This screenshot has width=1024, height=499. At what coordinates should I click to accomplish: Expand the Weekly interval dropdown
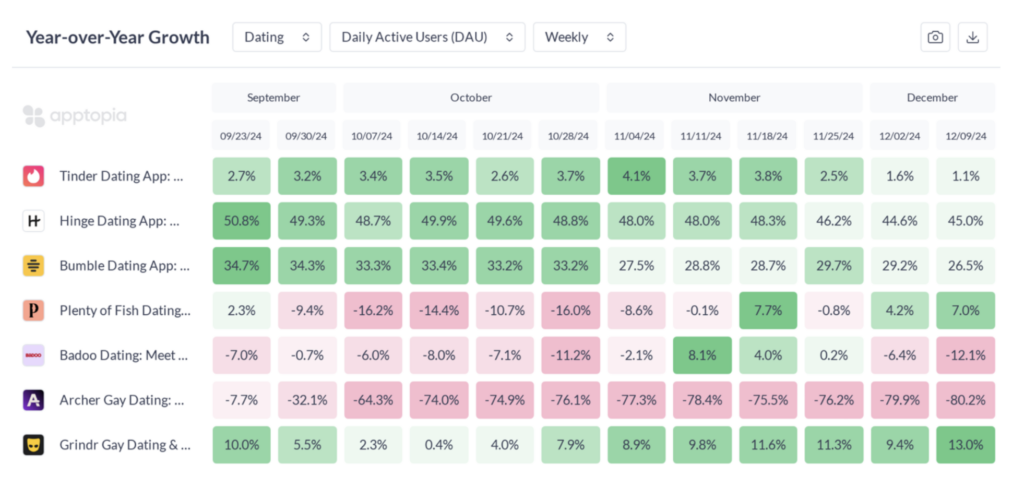click(x=579, y=37)
